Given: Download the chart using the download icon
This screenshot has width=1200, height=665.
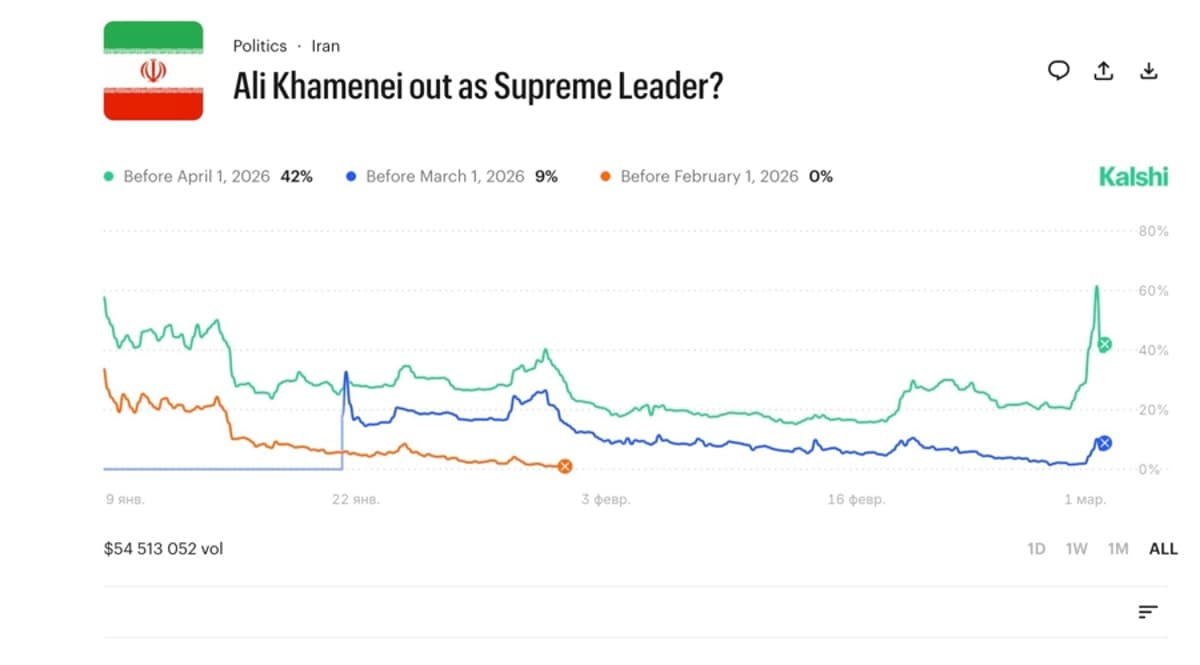Looking at the screenshot, I should coord(1148,71).
